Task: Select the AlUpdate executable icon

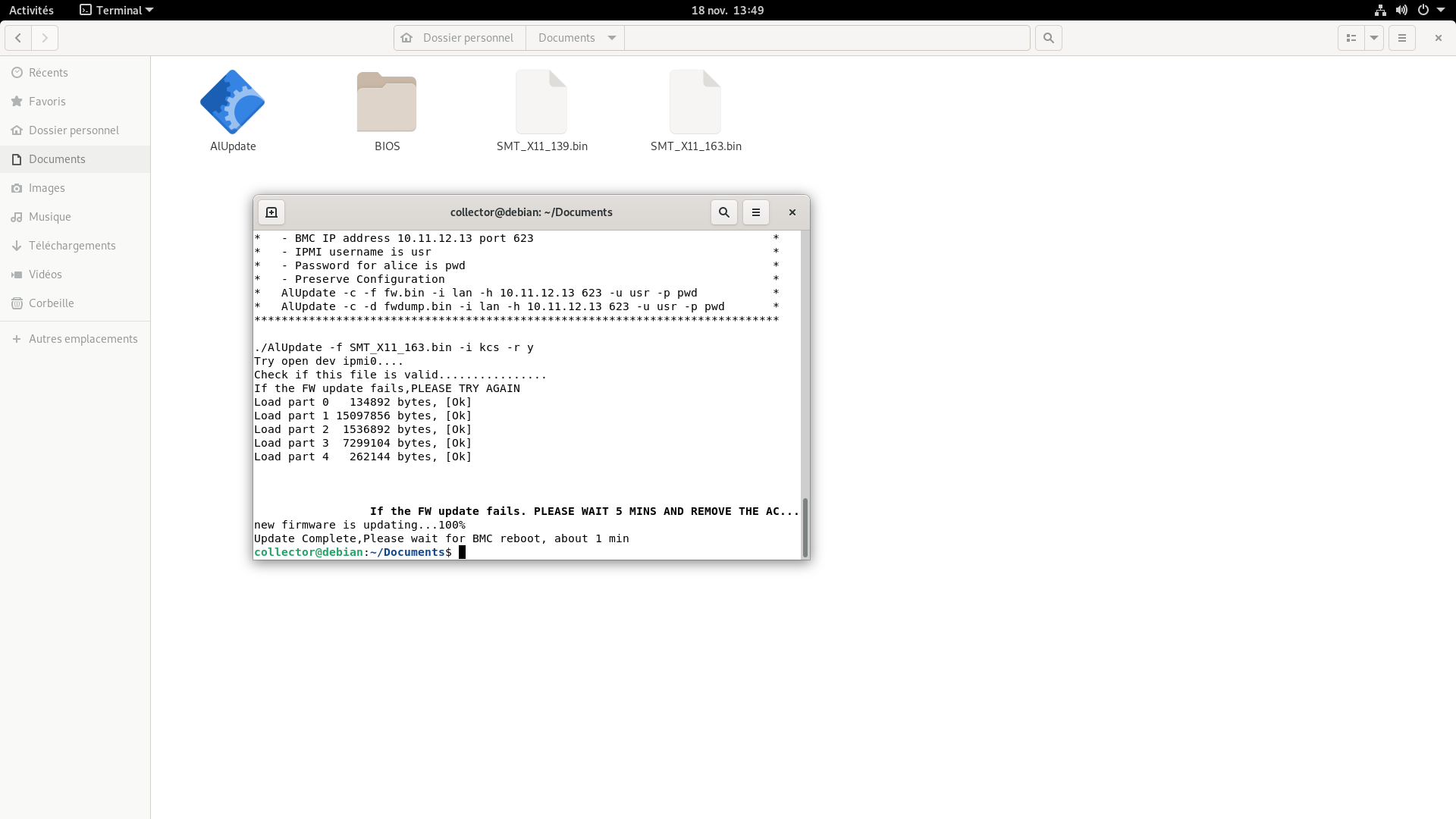Action: coord(233,102)
